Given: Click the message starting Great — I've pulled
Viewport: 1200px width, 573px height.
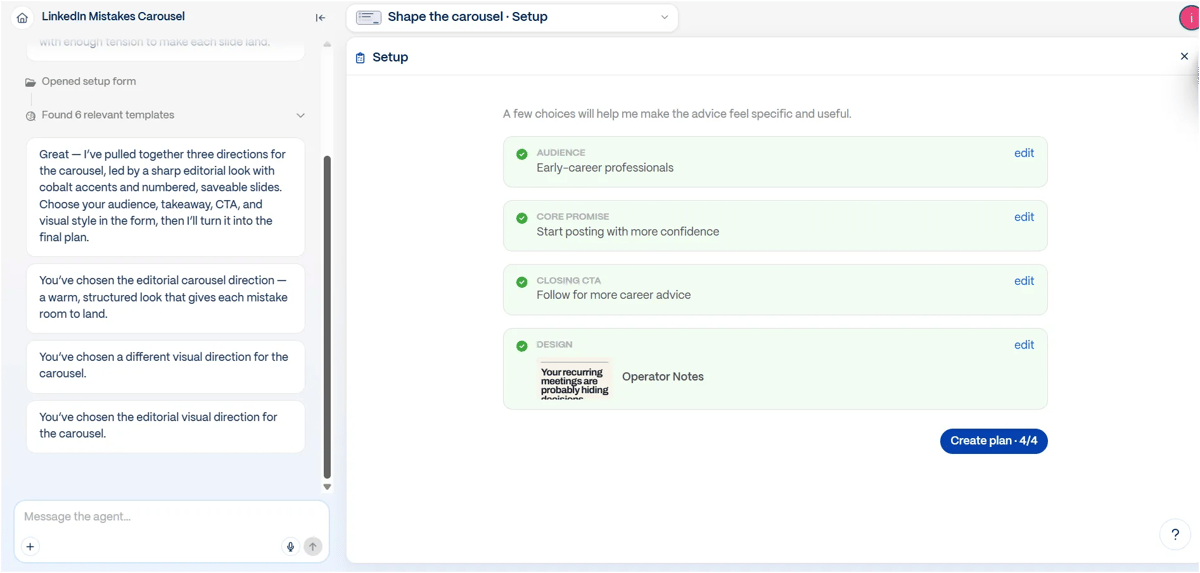Looking at the screenshot, I should click(x=166, y=196).
